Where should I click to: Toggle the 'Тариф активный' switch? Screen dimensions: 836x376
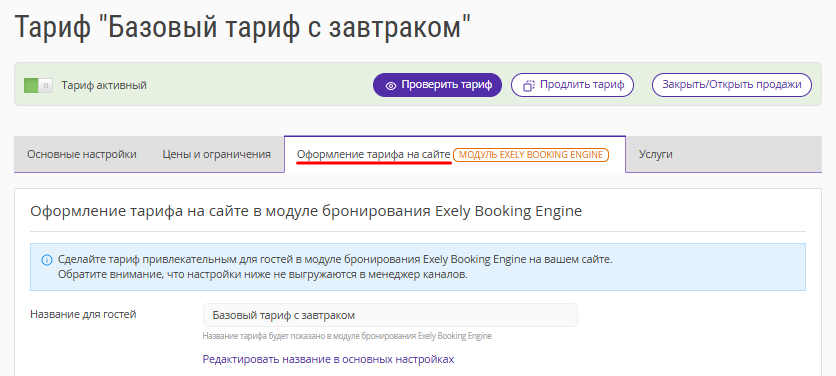pos(38,85)
